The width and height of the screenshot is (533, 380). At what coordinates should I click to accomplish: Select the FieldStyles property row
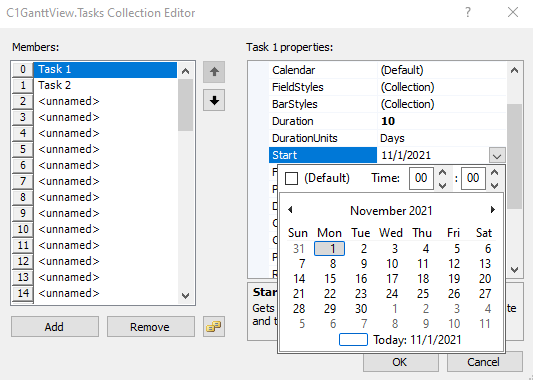[x=388, y=87]
